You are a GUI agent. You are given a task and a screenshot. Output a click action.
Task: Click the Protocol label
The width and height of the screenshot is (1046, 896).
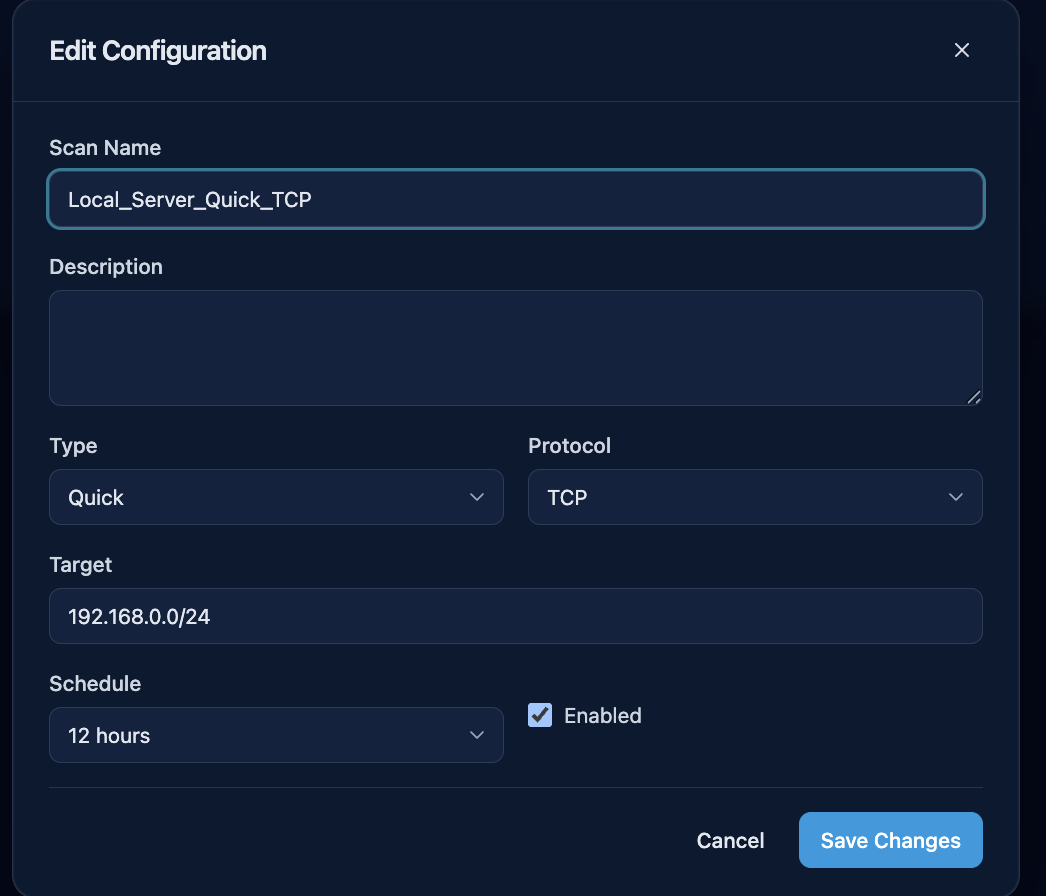(569, 446)
